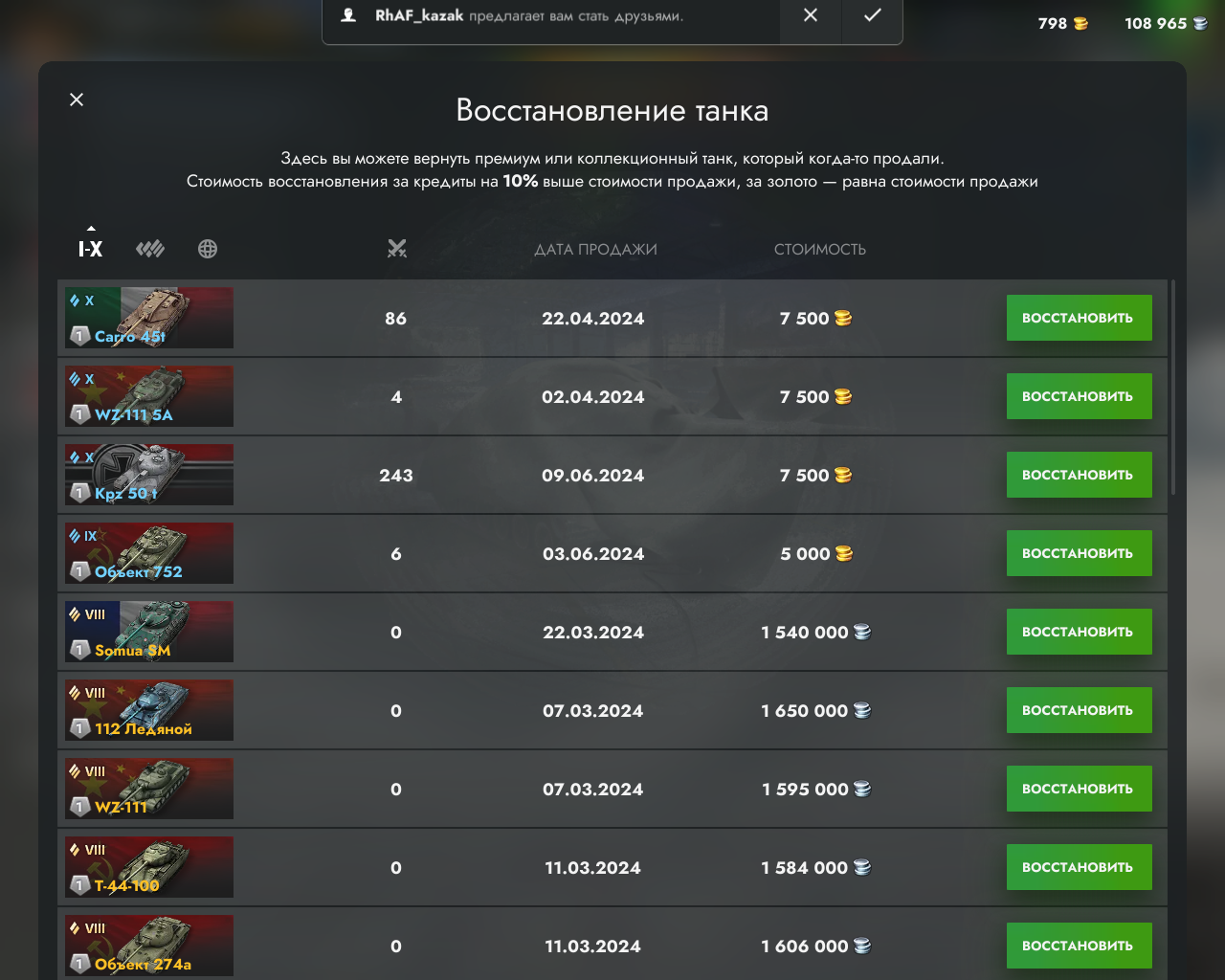Decline friend request from RhAF_kazak

point(811,16)
